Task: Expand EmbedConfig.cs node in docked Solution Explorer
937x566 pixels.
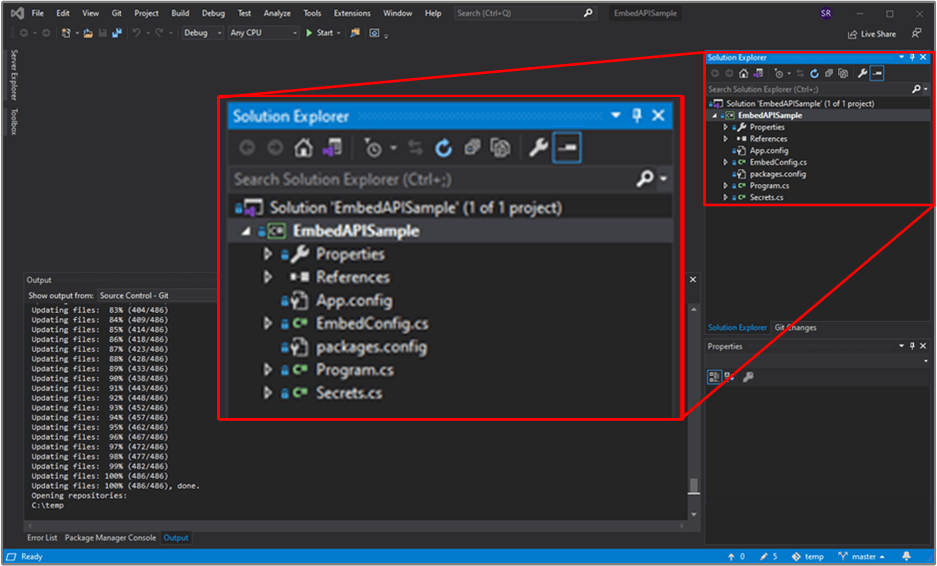Action: [x=725, y=162]
